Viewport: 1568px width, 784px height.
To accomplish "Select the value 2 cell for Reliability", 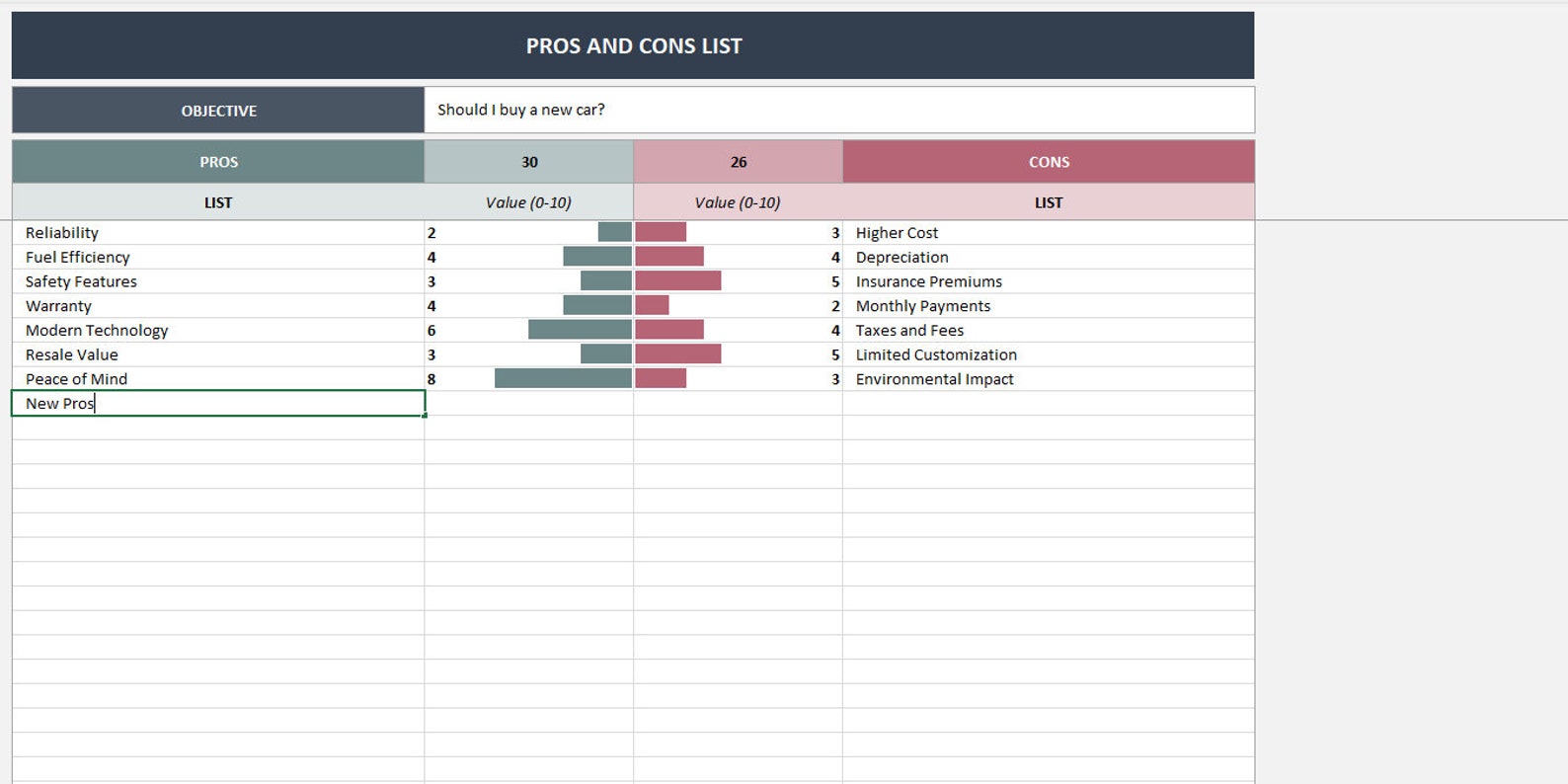I will pyautogui.click(x=529, y=233).
